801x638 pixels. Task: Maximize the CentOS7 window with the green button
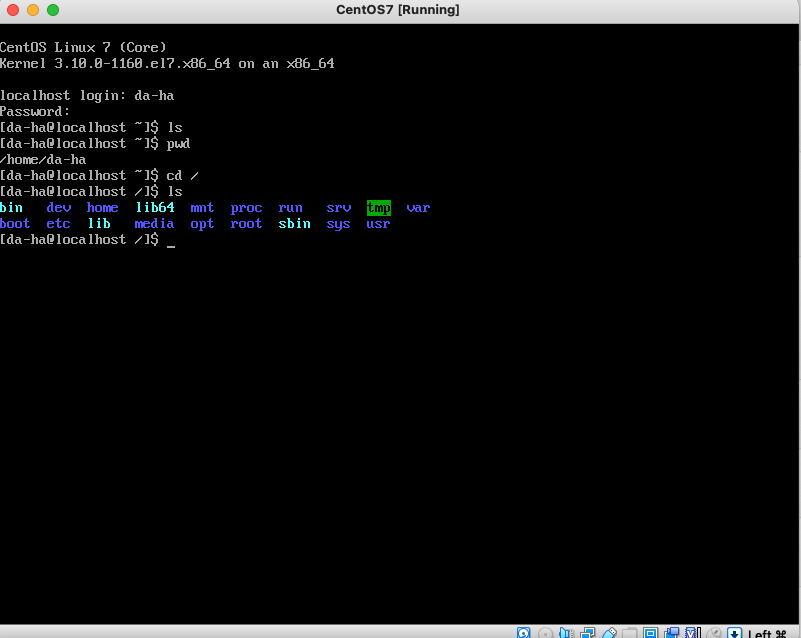pyautogui.click(x=53, y=10)
